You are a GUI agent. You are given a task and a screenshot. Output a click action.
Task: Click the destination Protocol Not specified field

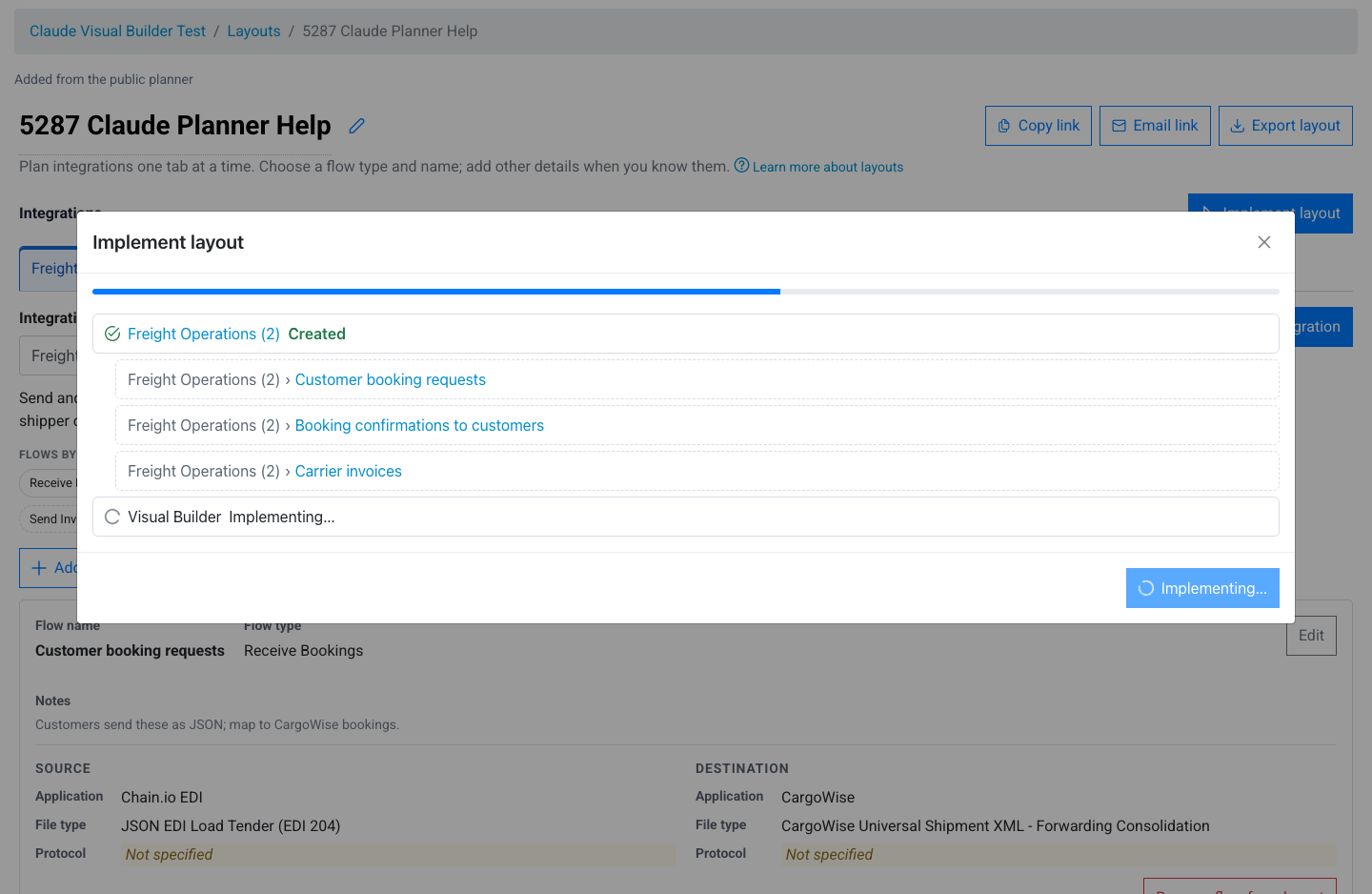pyautogui.click(x=1059, y=854)
